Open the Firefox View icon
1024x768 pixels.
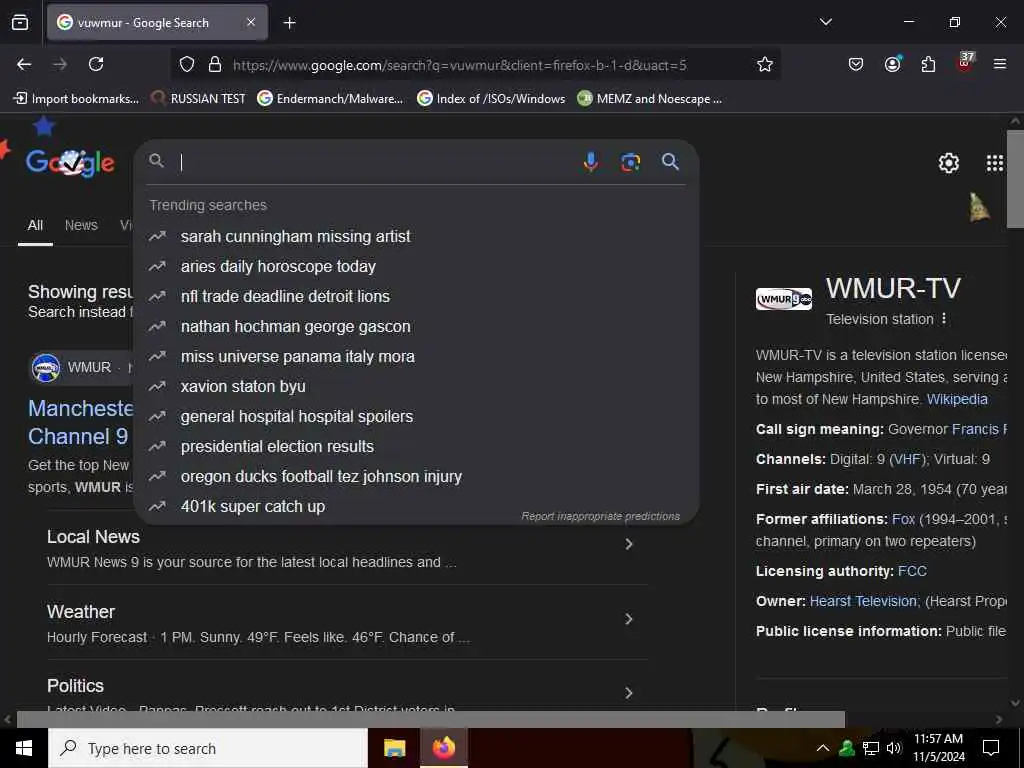point(20,23)
